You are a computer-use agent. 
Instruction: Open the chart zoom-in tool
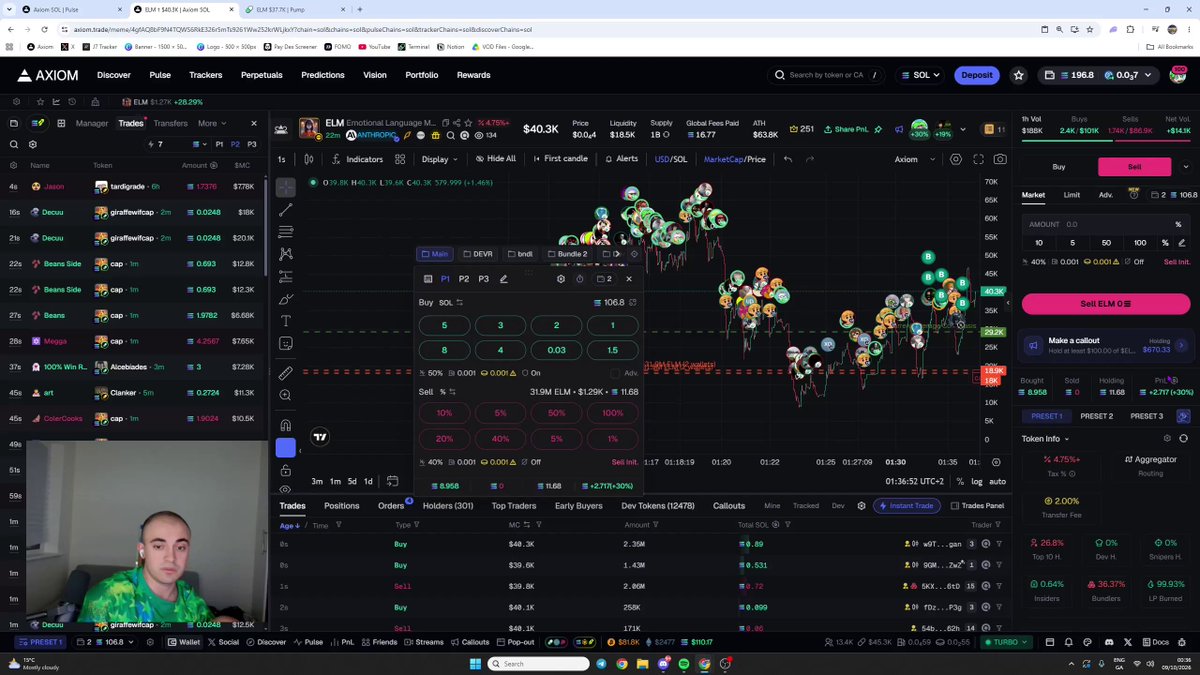(x=286, y=395)
